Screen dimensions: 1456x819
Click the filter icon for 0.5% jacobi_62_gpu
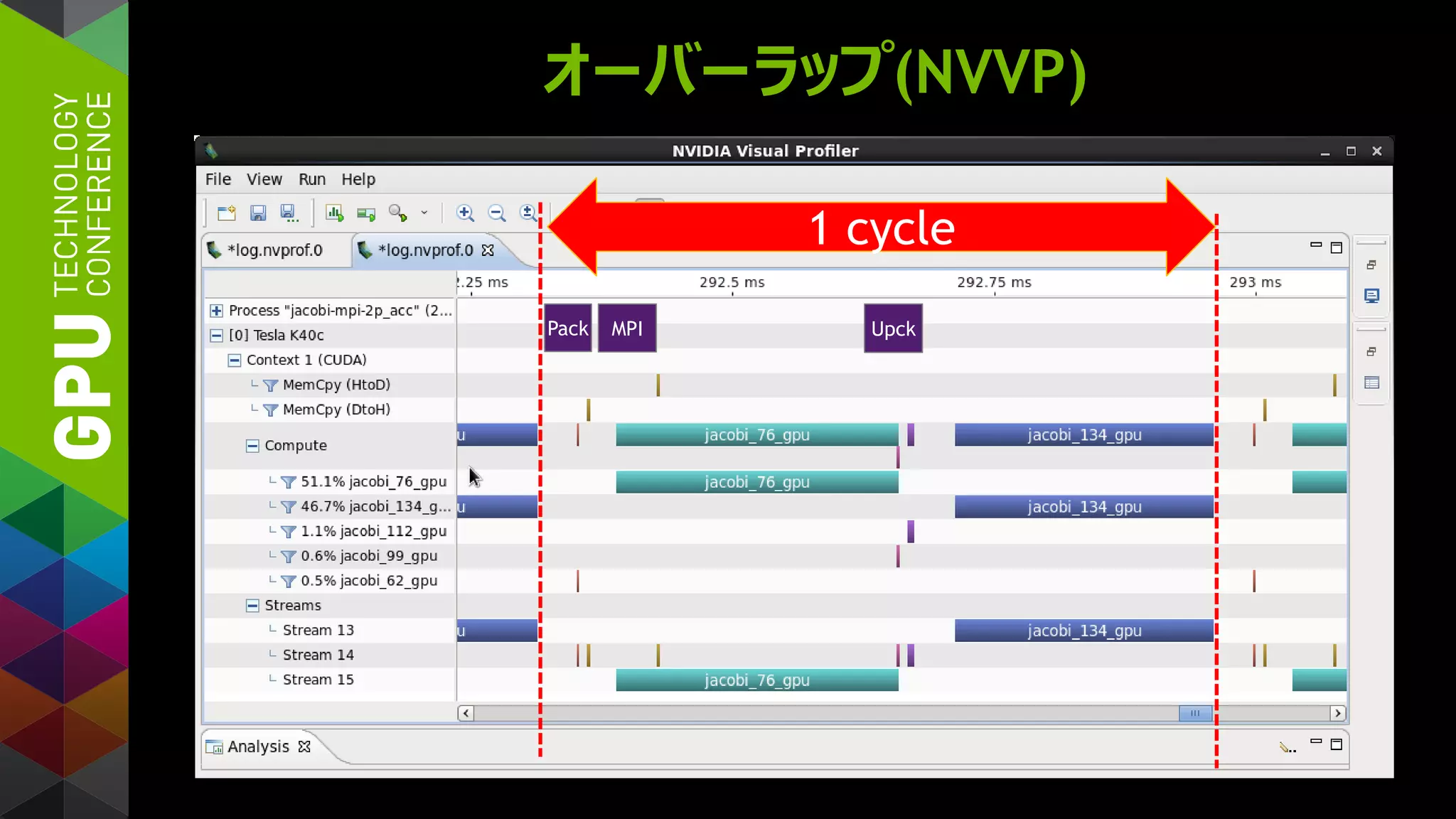[x=288, y=582]
